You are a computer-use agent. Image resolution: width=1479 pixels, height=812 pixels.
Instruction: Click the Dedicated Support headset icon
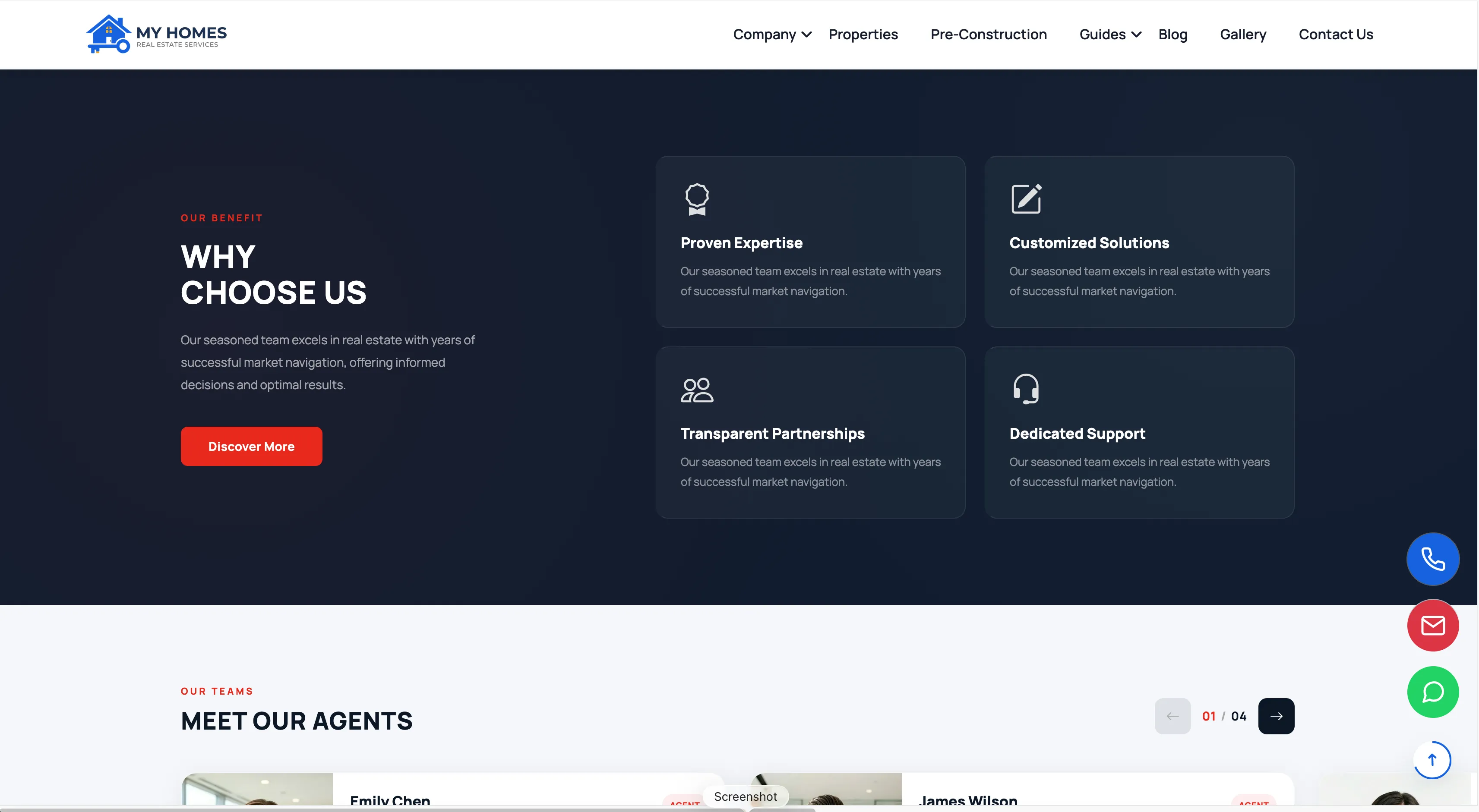pyautogui.click(x=1026, y=389)
